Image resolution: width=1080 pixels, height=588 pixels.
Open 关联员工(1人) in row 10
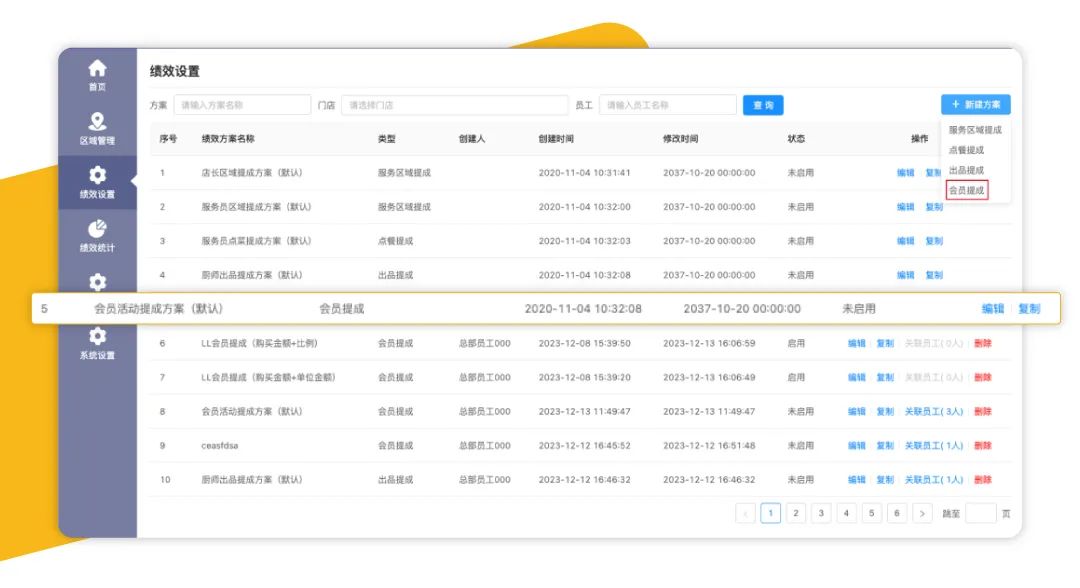(934, 479)
